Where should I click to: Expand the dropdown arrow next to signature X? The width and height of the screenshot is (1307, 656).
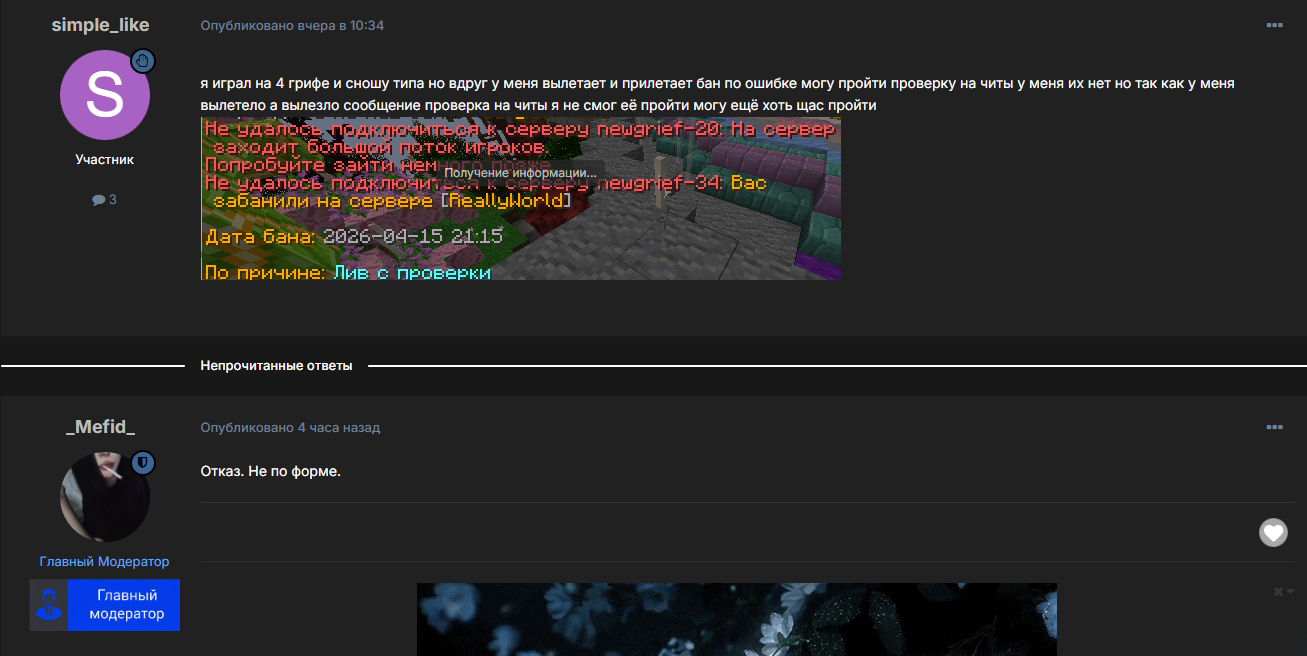[1291, 592]
